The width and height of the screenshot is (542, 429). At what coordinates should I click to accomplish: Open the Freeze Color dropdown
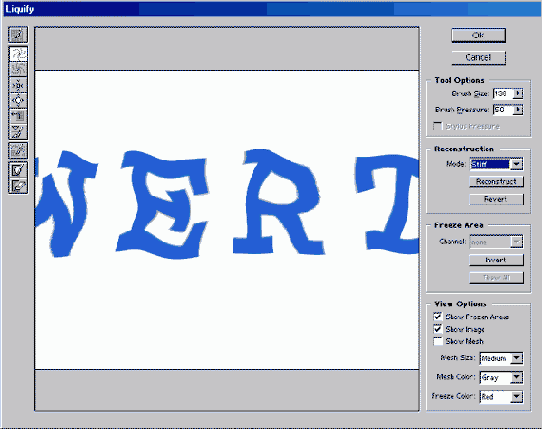(x=516, y=397)
